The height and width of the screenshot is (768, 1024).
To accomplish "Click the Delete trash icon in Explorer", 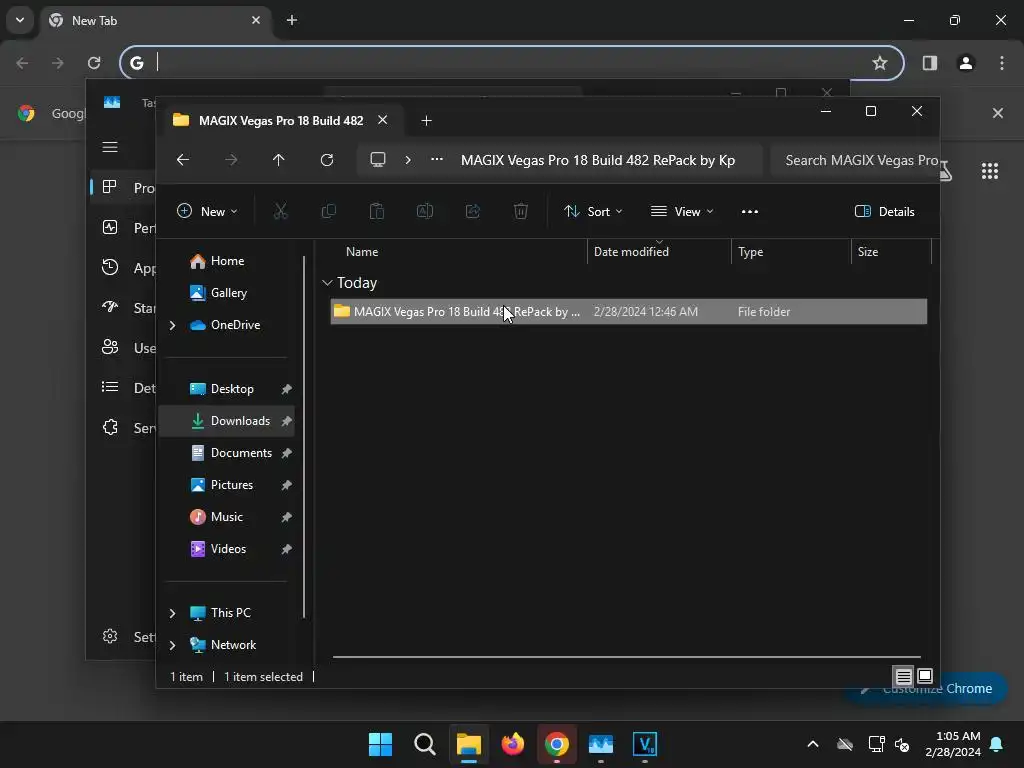I will 520,211.
